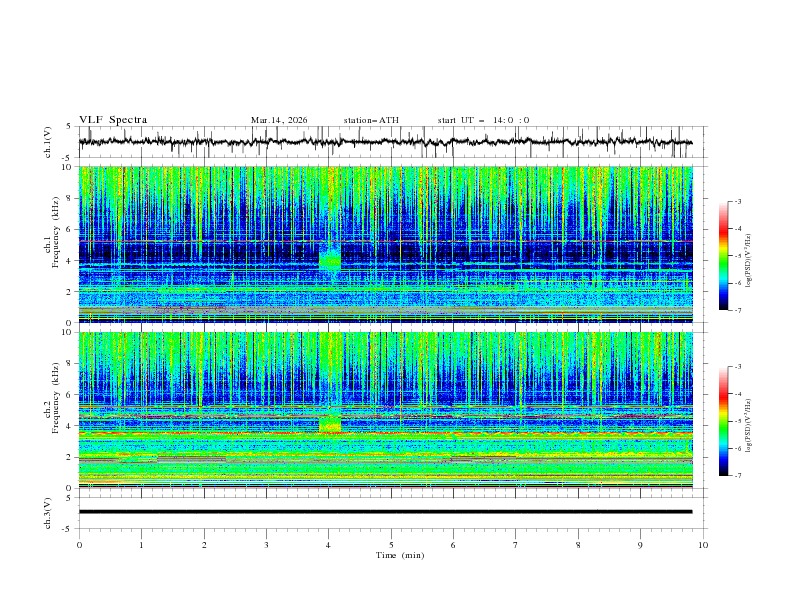Click the ch.2 "Frequency (kHz)" axis label
Image resolution: width=792 pixels, height=612 pixels.
55,399
